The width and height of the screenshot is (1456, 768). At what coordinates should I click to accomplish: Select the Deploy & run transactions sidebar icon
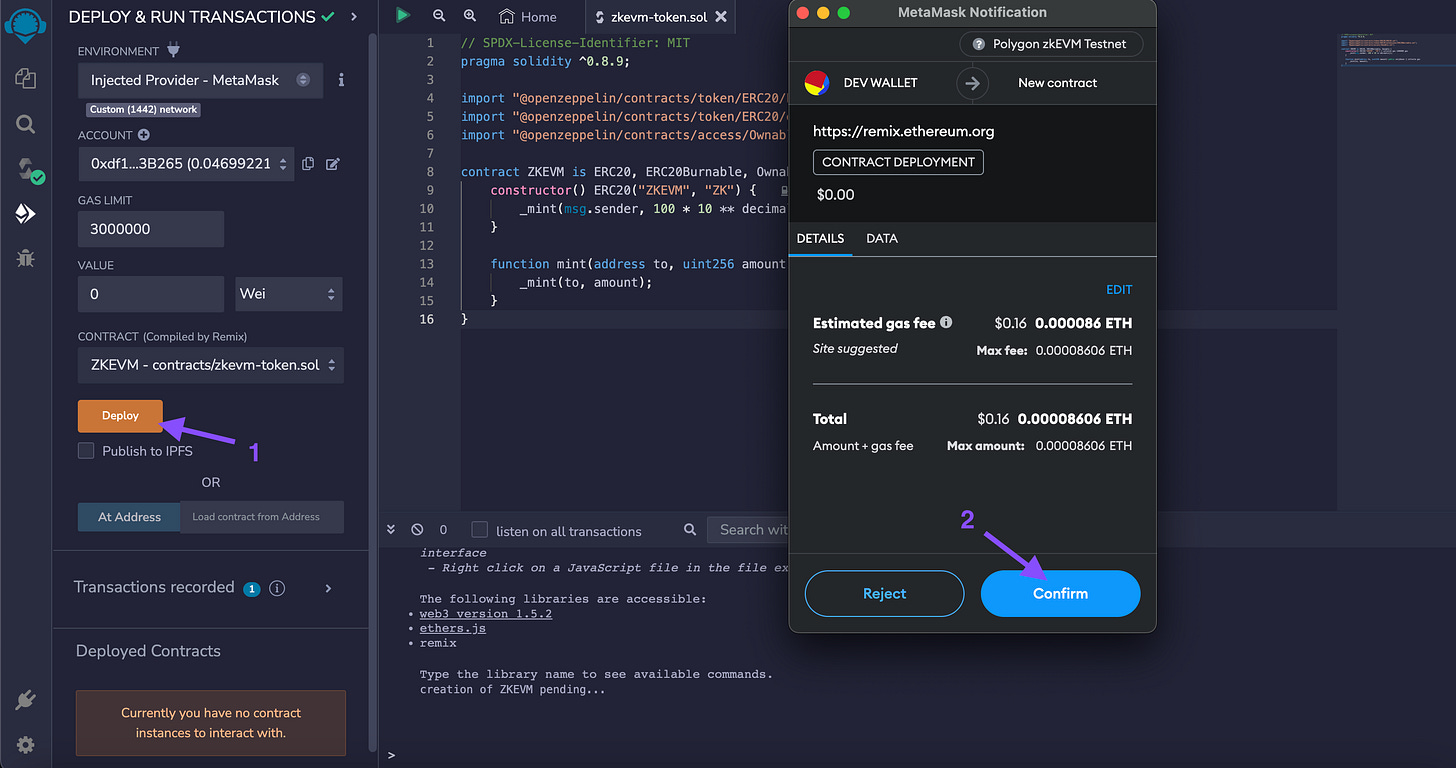tap(26, 213)
